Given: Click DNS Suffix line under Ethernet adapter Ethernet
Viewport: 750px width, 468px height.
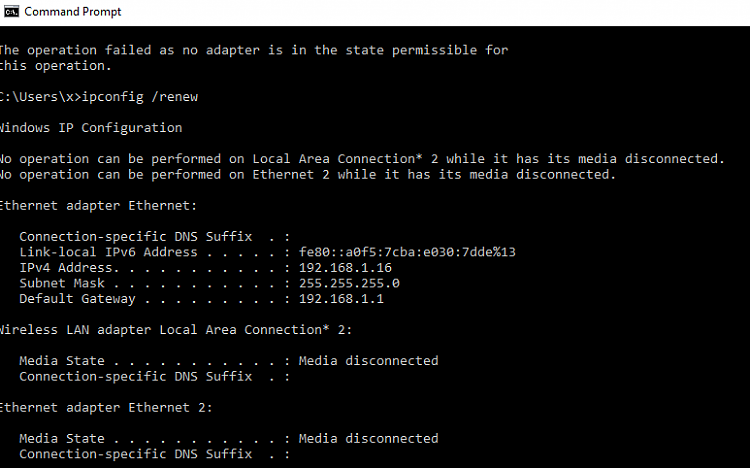Looking at the screenshot, I should coord(154,237).
